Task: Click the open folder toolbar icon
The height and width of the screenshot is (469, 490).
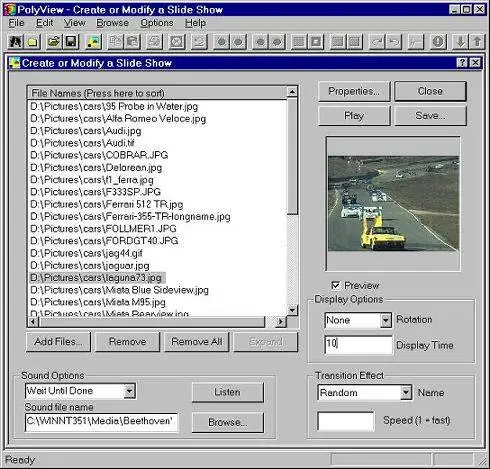Action: point(54,42)
